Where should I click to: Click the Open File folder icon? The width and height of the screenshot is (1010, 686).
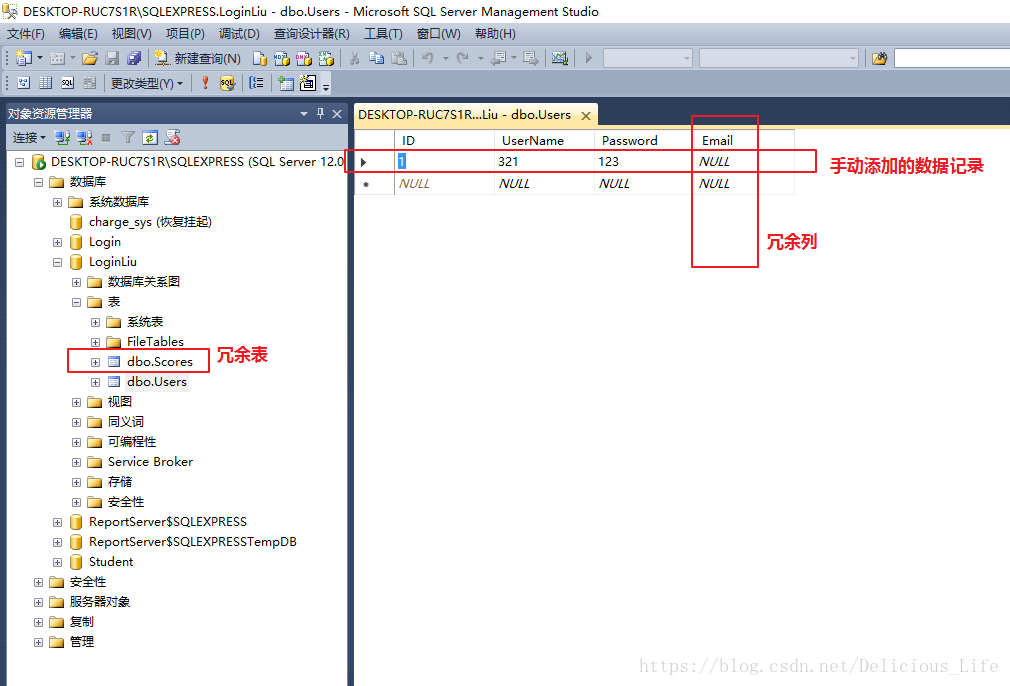point(90,58)
